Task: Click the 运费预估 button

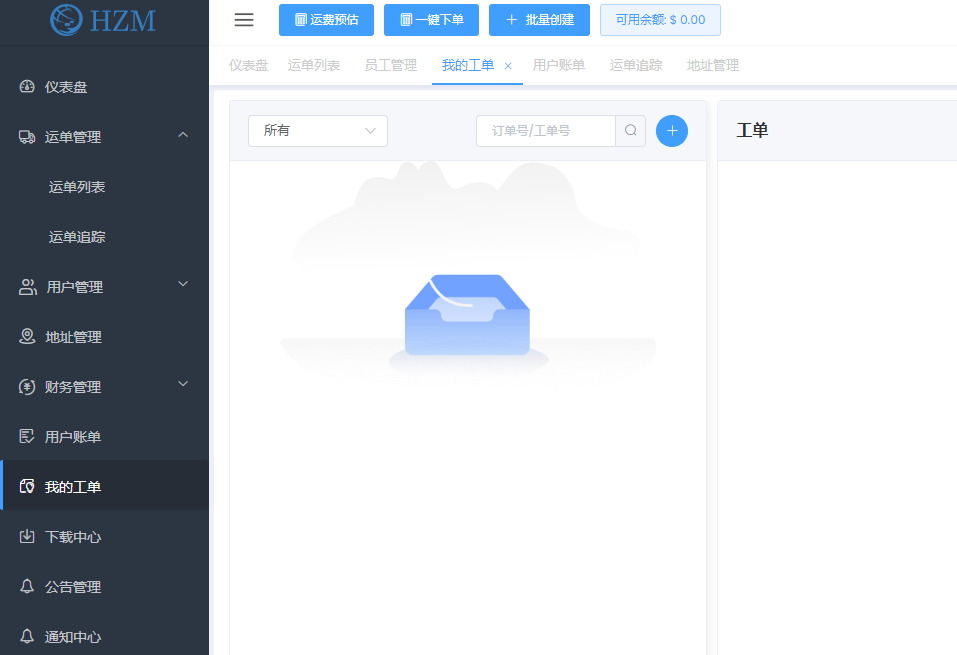Action: pos(326,20)
